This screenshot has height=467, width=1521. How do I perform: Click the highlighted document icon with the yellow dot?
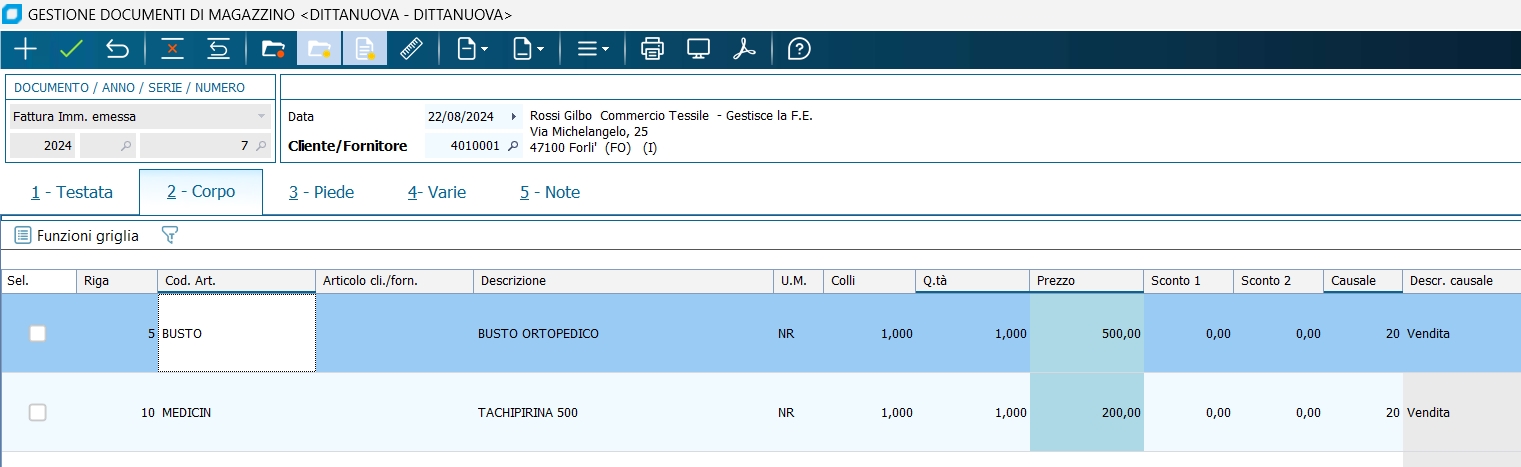click(x=365, y=49)
